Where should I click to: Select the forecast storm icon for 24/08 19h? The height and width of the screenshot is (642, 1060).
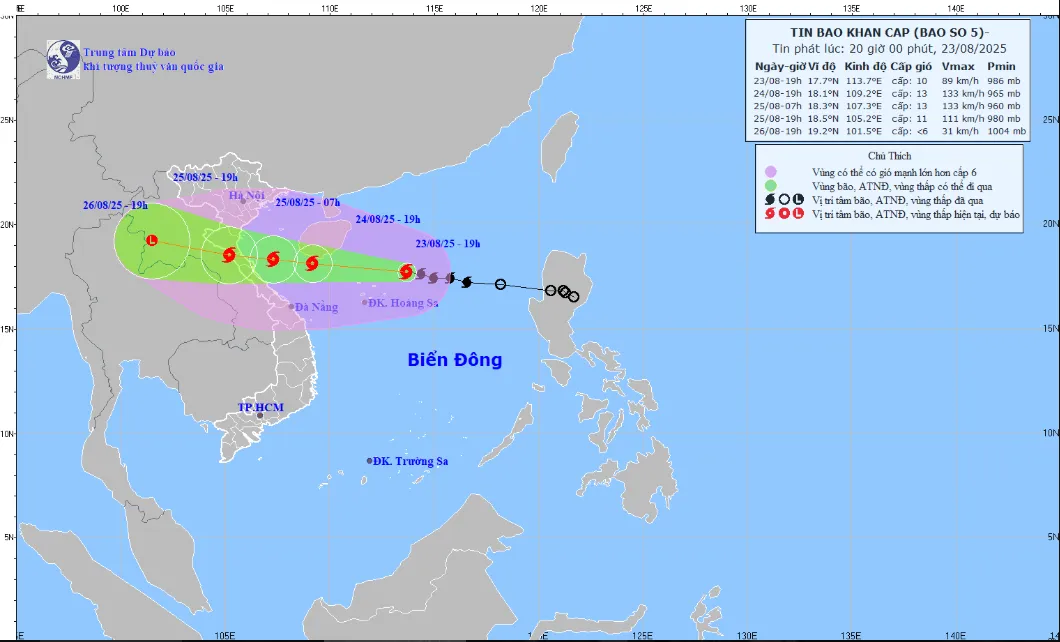click(312, 264)
